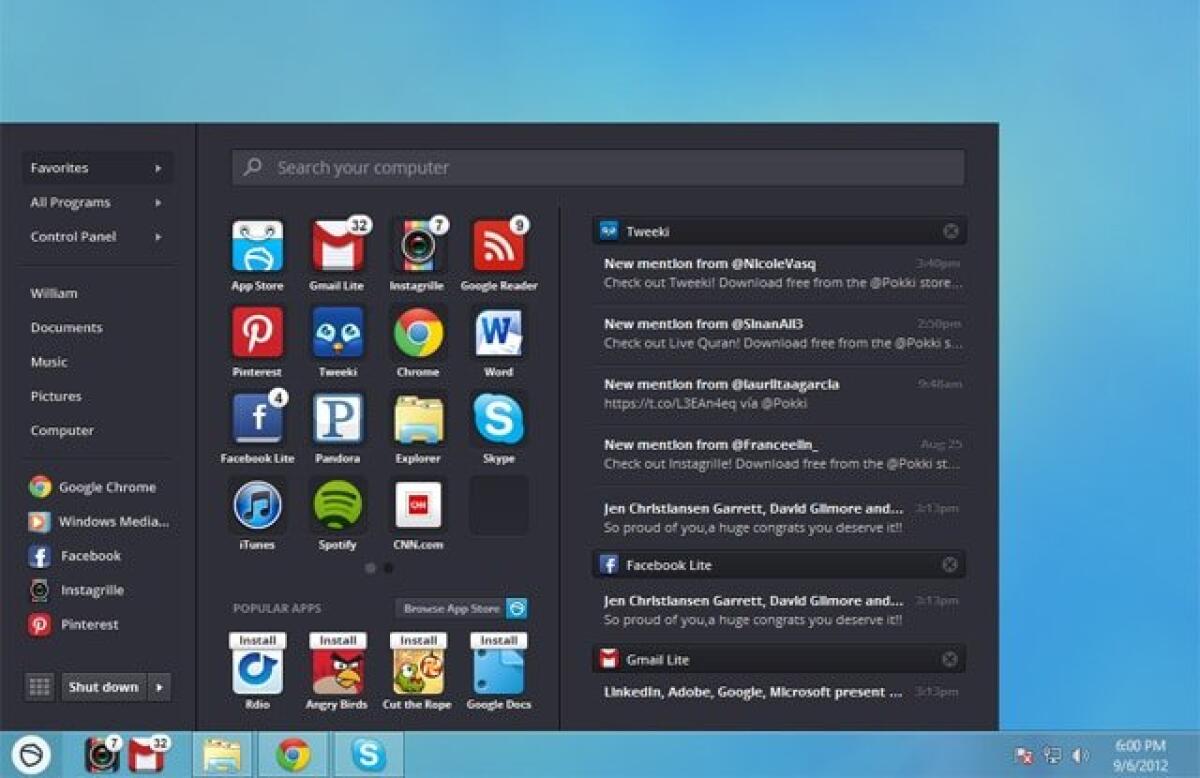Open the Tweeki app icon
Viewport: 1200px width, 778px height.
tap(337, 332)
